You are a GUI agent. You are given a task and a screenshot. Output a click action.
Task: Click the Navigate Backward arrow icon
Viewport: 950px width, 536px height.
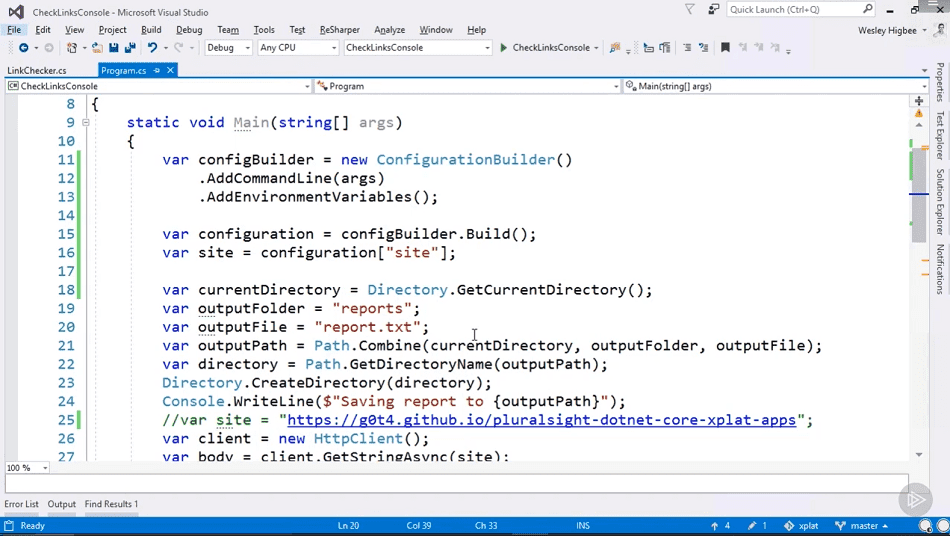(x=24, y=48)
